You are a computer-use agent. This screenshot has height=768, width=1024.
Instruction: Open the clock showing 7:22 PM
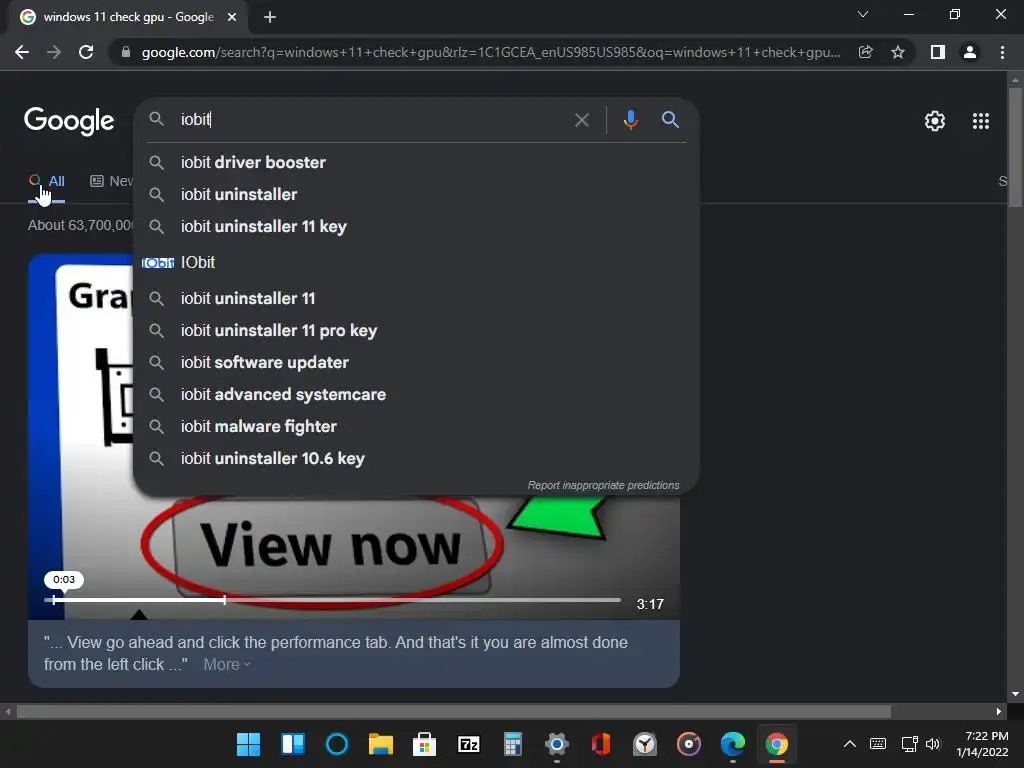[x=982, y=744]
